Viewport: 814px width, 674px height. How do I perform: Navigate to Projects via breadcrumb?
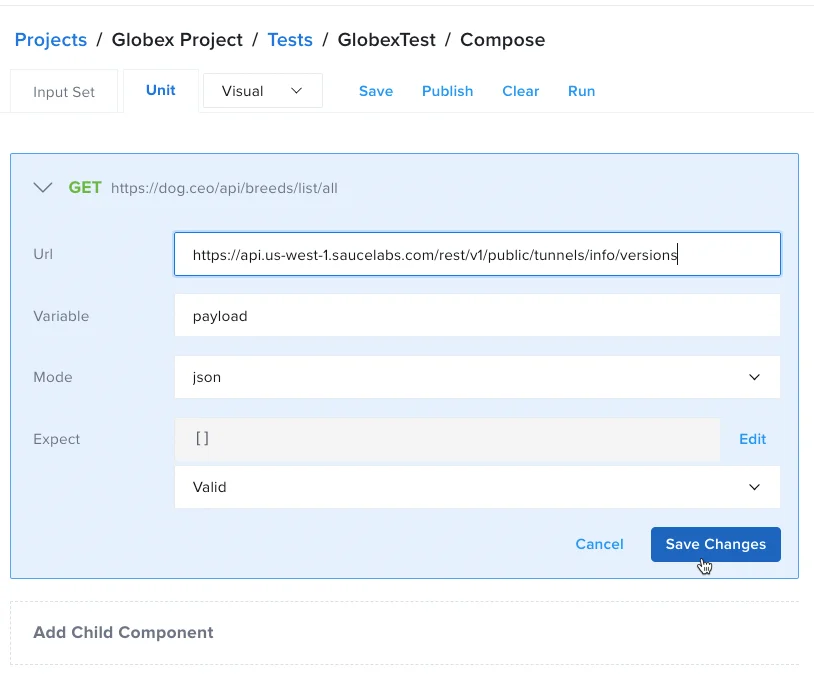[50, 39]
